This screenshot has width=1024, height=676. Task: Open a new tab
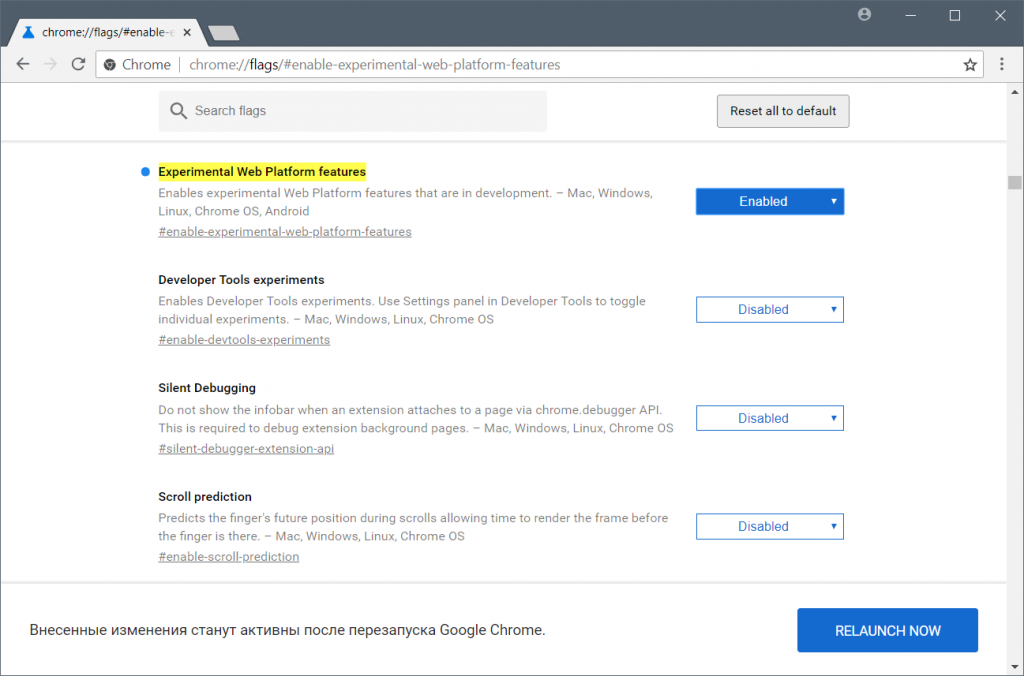pyautogui.click(x=223, y=33)
